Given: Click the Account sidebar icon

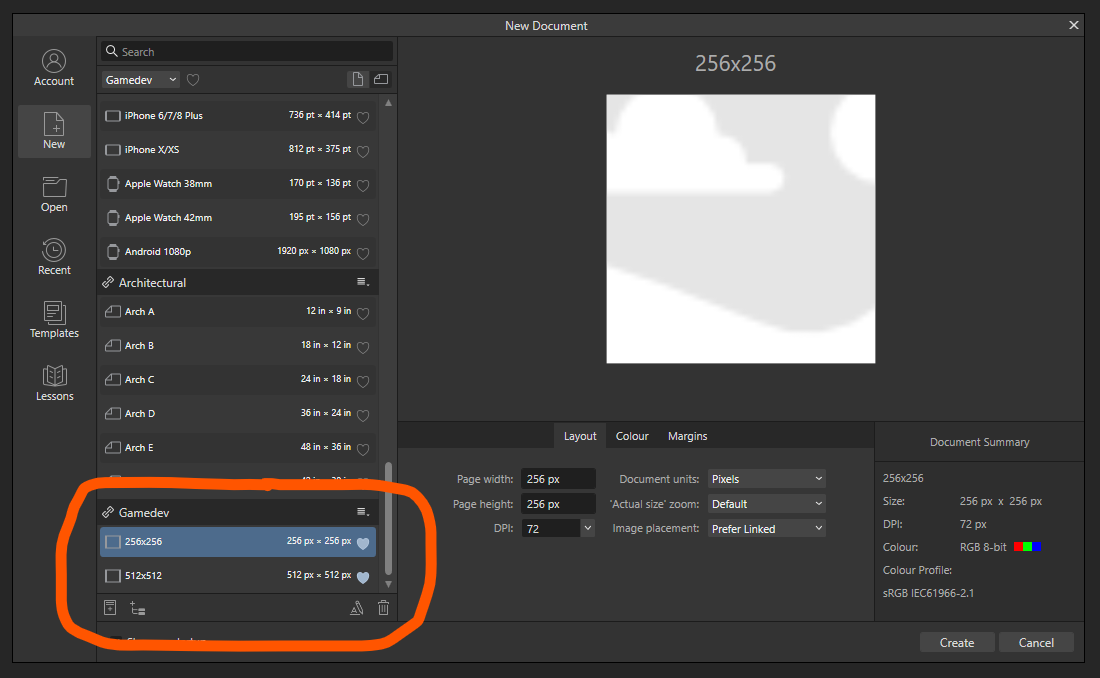Looking at the screenshot, I should point(54,67).
